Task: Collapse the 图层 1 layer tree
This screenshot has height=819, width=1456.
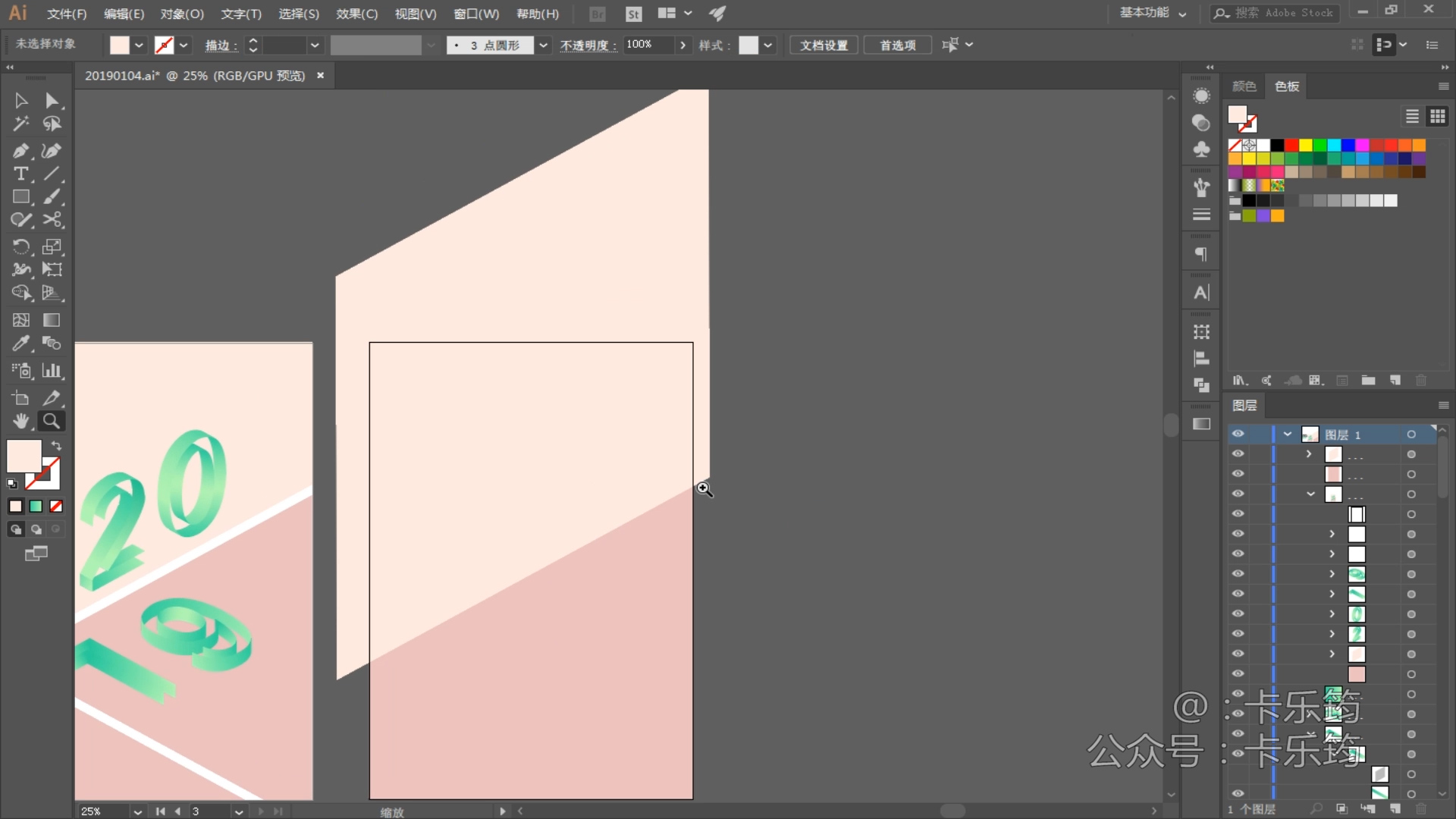Action: [1288, 435]
